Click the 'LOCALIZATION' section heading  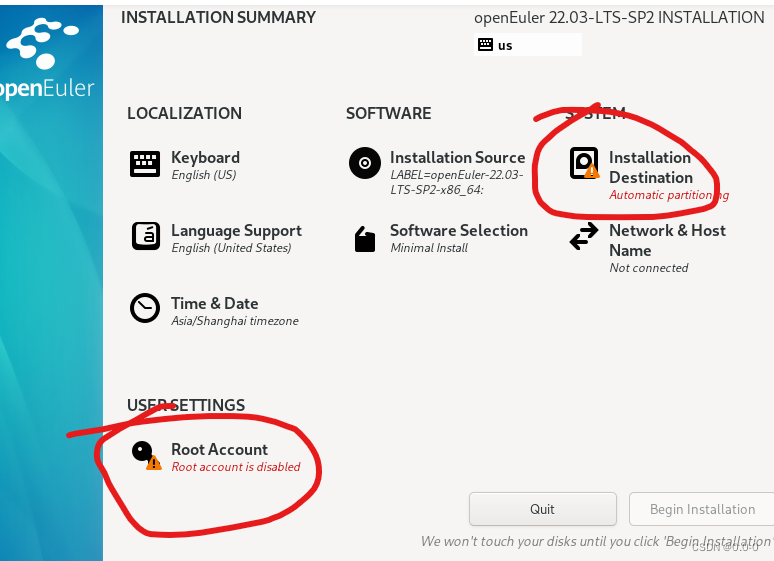point(185,113)
